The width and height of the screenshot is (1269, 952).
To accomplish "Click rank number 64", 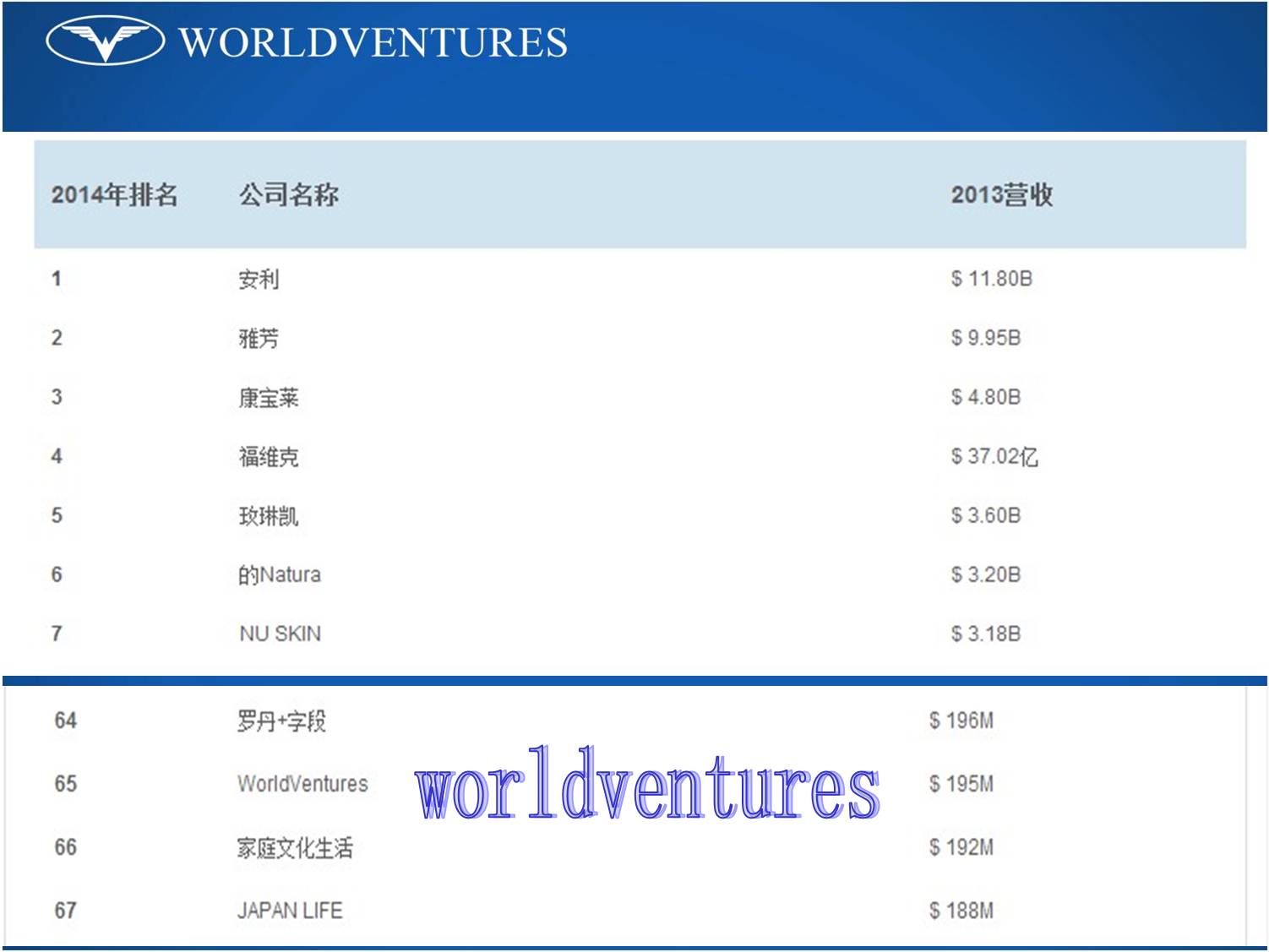I will (x=66, y=721).
